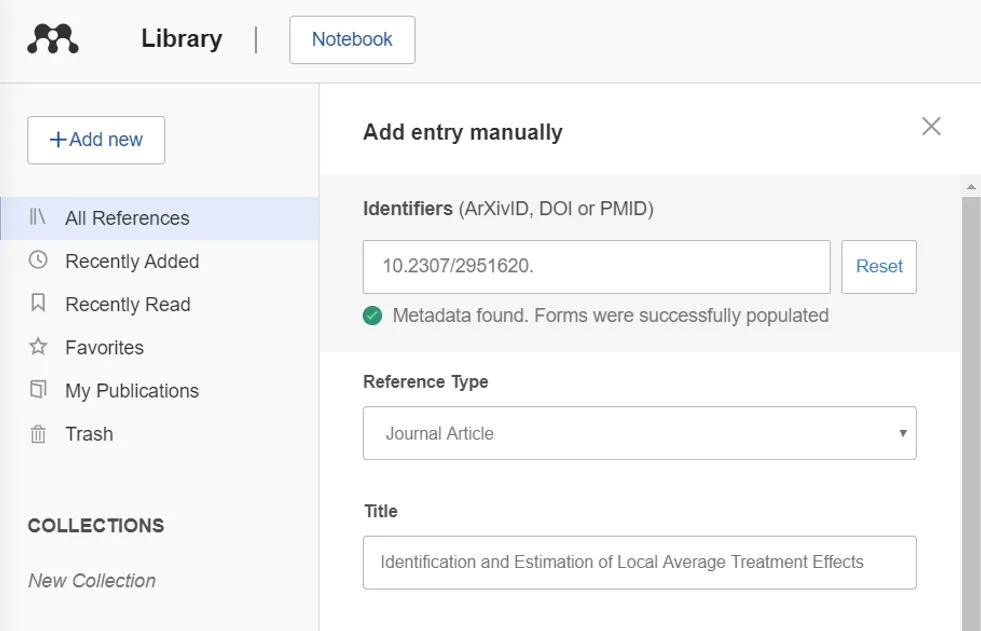Create a New Collection
981x631 pixels.
point(92,580)
